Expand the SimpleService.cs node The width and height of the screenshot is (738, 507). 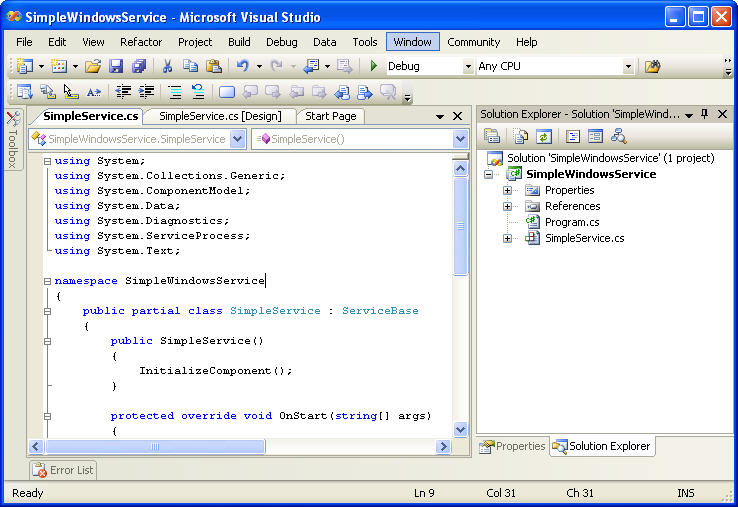tap(507, 238)
